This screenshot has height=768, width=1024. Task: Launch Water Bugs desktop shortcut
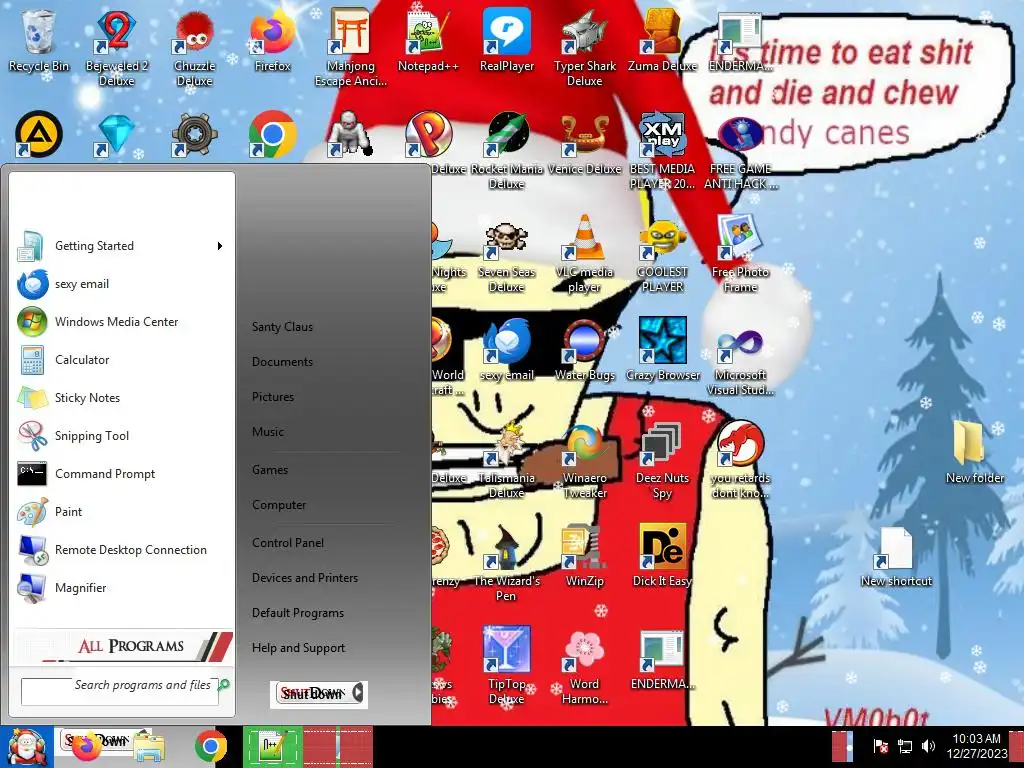[584, 349]
